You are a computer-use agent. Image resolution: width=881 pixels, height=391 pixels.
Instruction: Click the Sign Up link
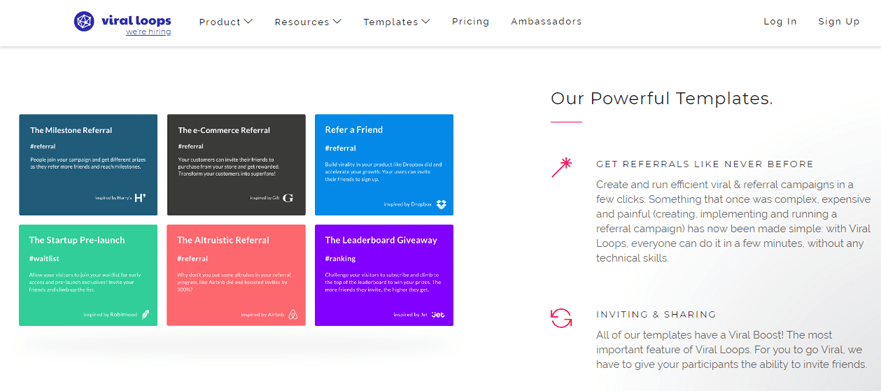(839, 21)
